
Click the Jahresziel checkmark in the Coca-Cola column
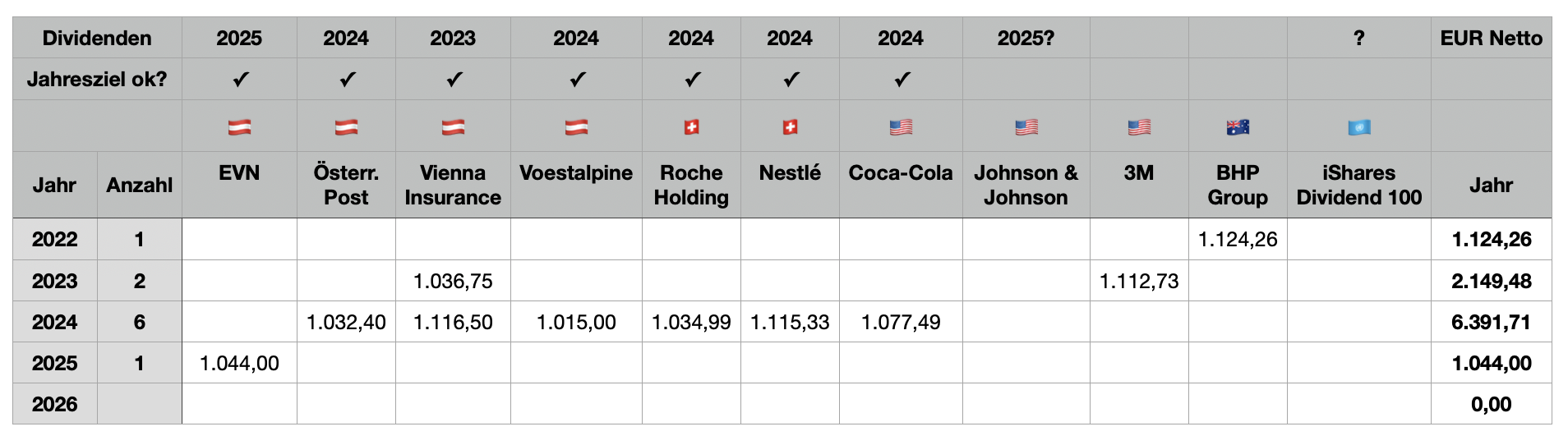[x=902, y=80]
